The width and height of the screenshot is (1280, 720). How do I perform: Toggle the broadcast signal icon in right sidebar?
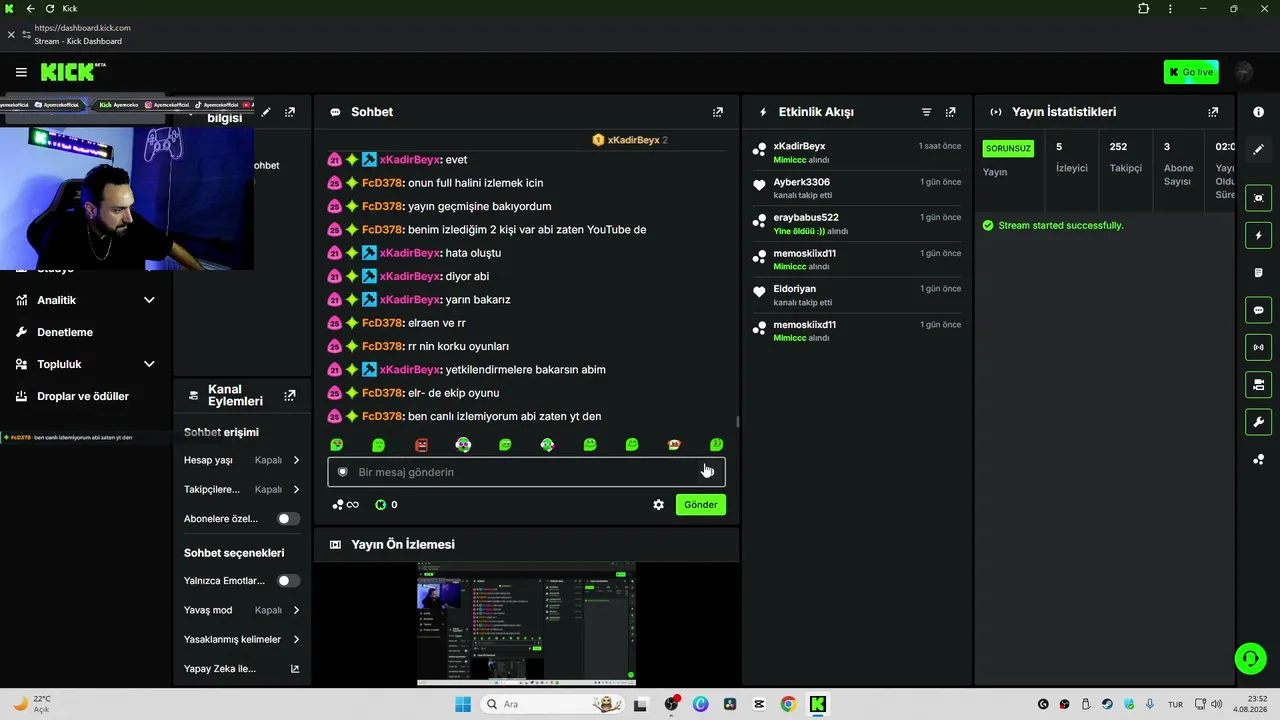point(1258,347)
